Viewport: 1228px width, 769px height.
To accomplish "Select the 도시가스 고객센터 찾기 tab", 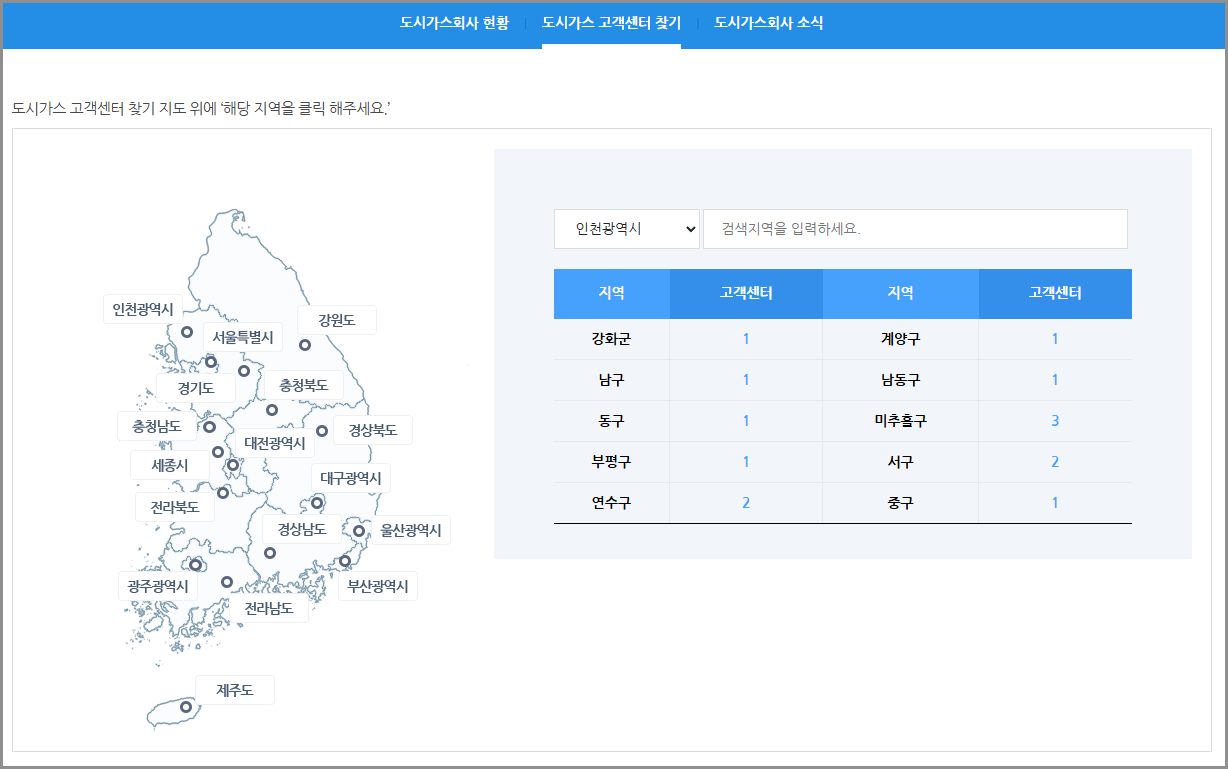I will click(611, 22).
